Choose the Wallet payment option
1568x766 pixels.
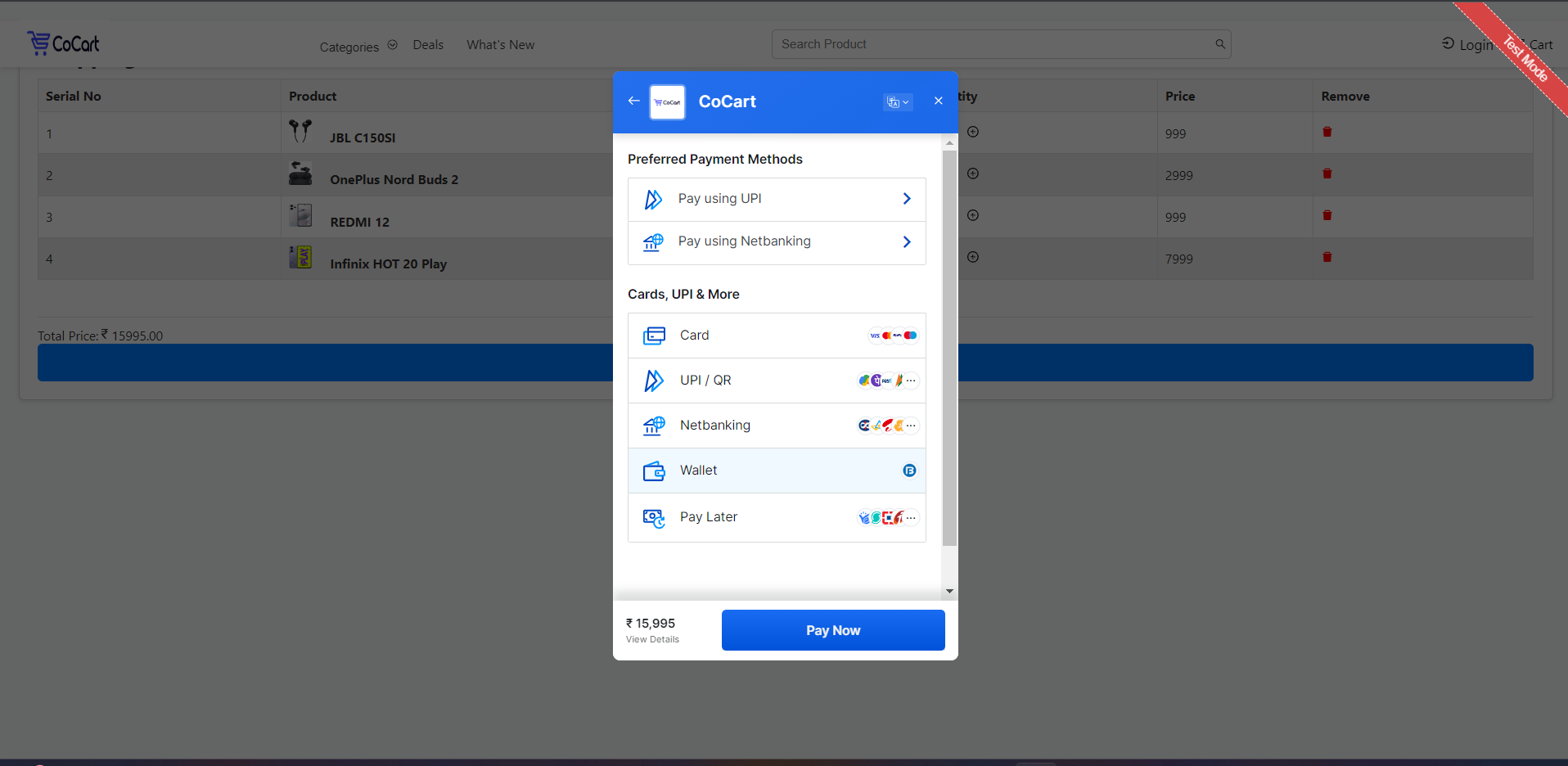pyautogui.click(x=777, y=471)
